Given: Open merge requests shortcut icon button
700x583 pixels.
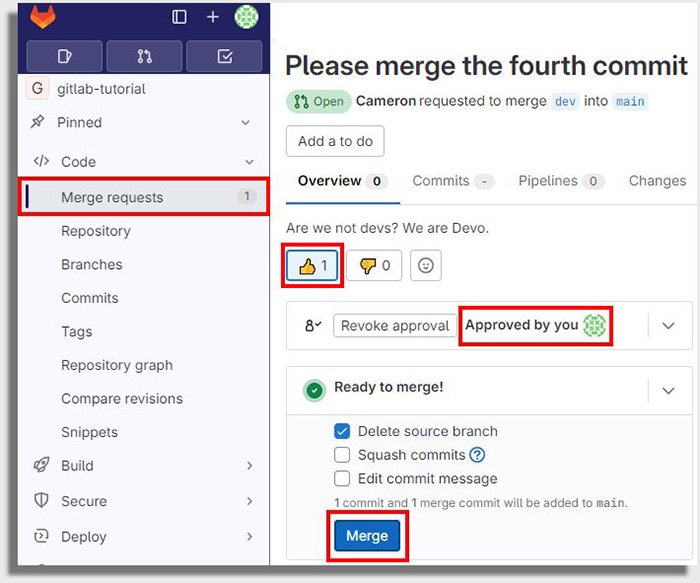Looking at the screenshot, I should click(x=144, y=56).
